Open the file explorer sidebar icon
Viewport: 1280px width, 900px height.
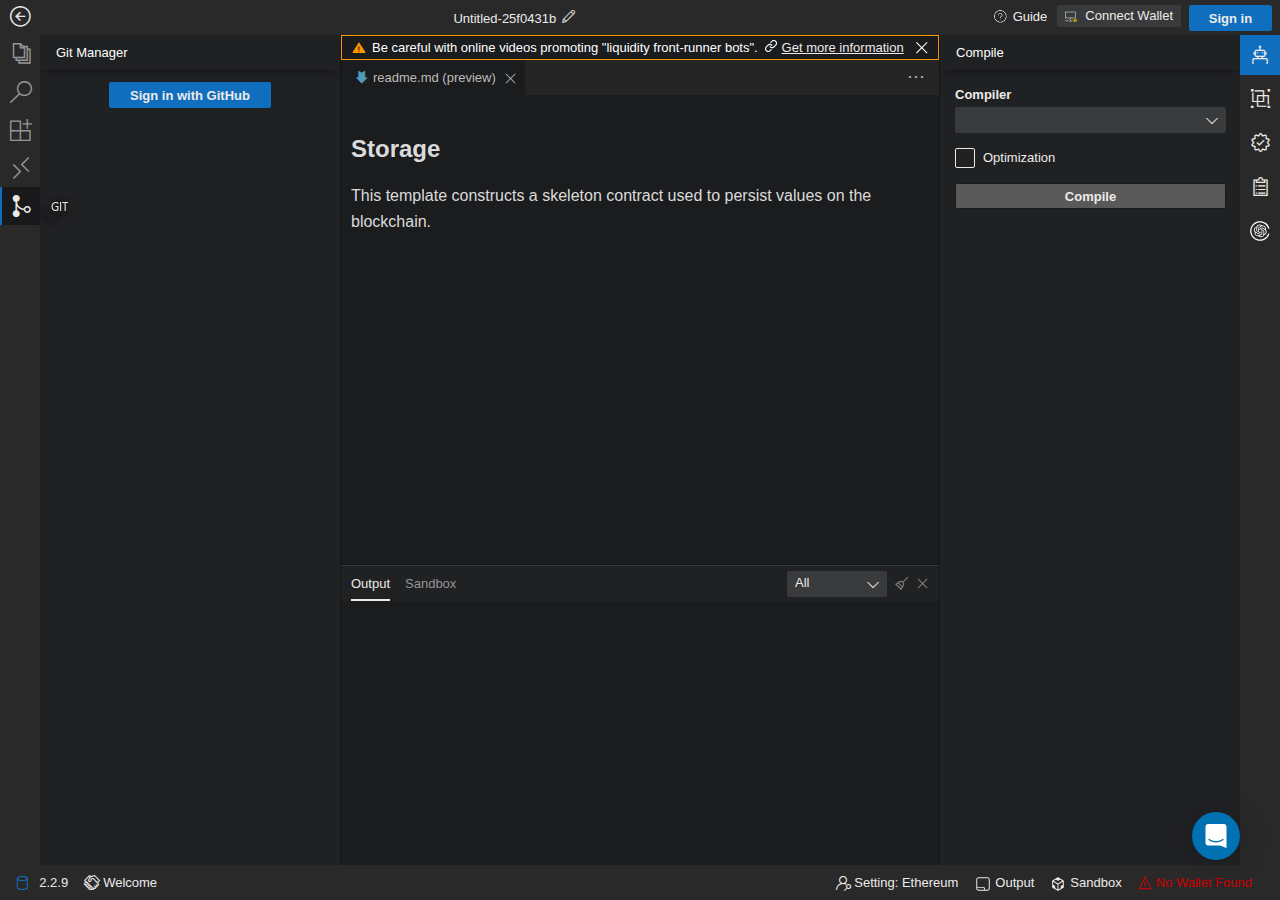[20, 54]
